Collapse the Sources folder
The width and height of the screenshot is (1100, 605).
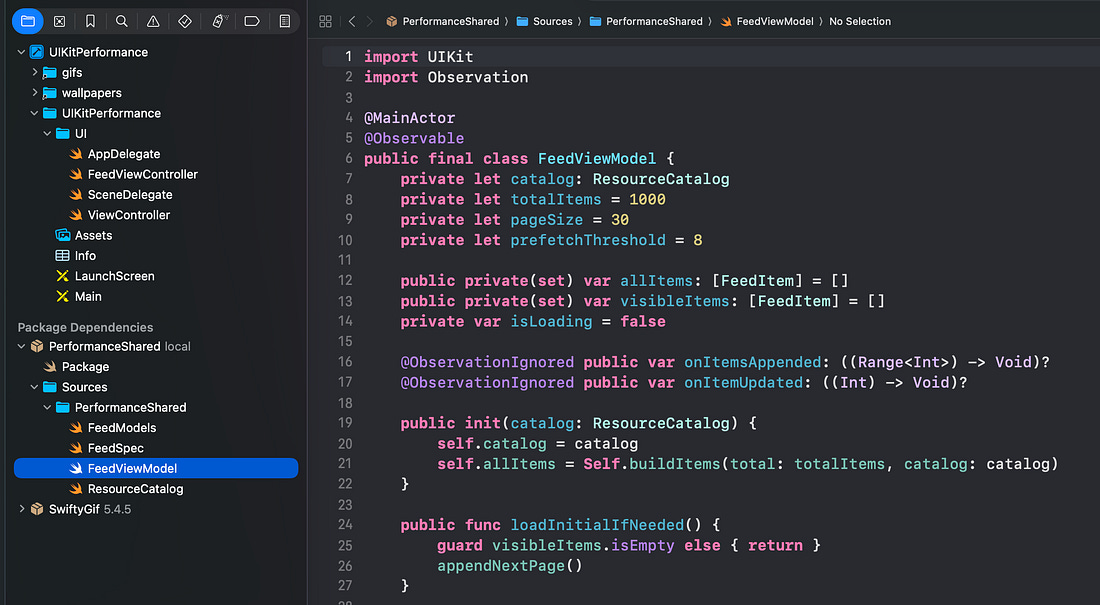click(x=34, y=387)
